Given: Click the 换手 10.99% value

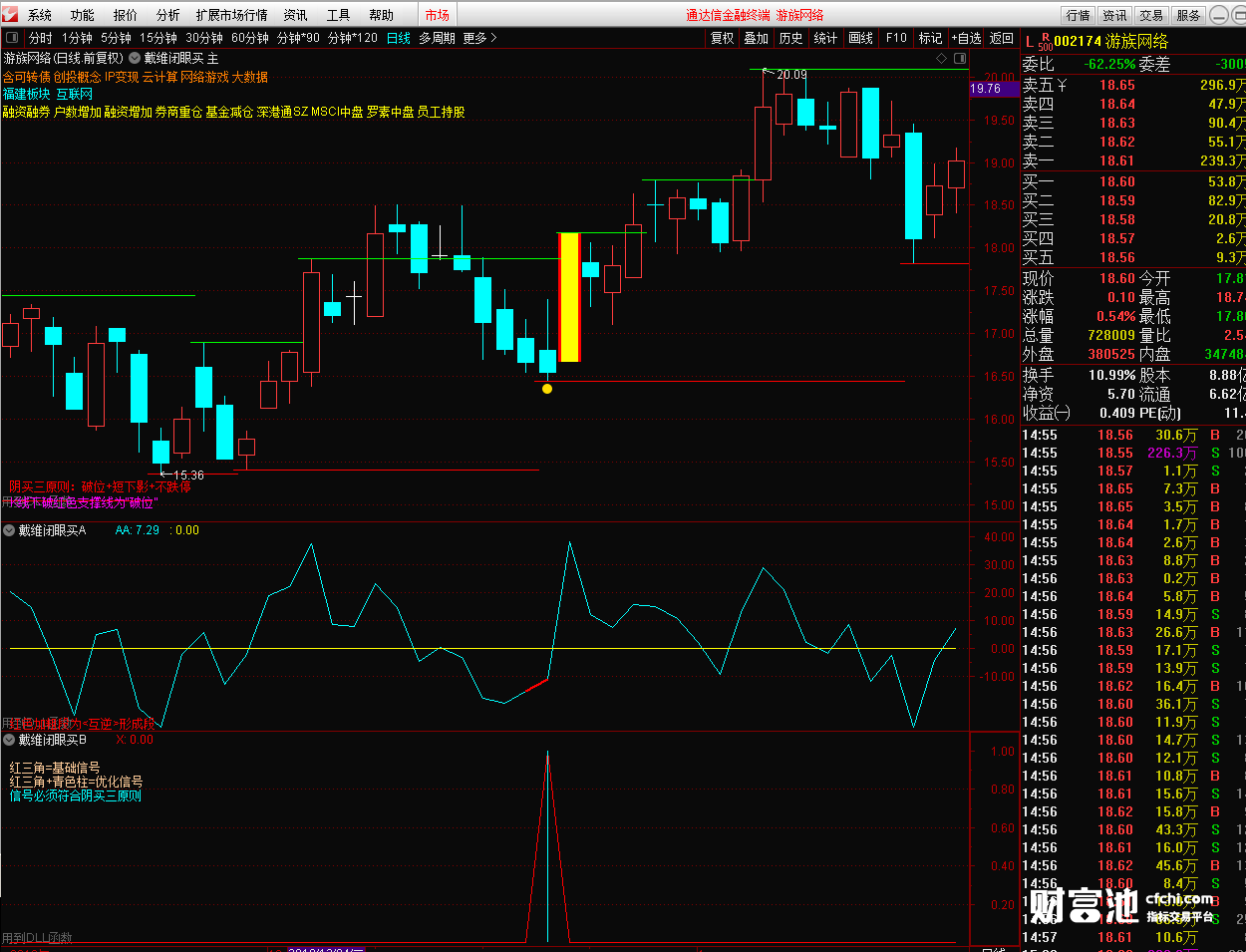Looking at the screenshot, I should (x=1112, y=375).
